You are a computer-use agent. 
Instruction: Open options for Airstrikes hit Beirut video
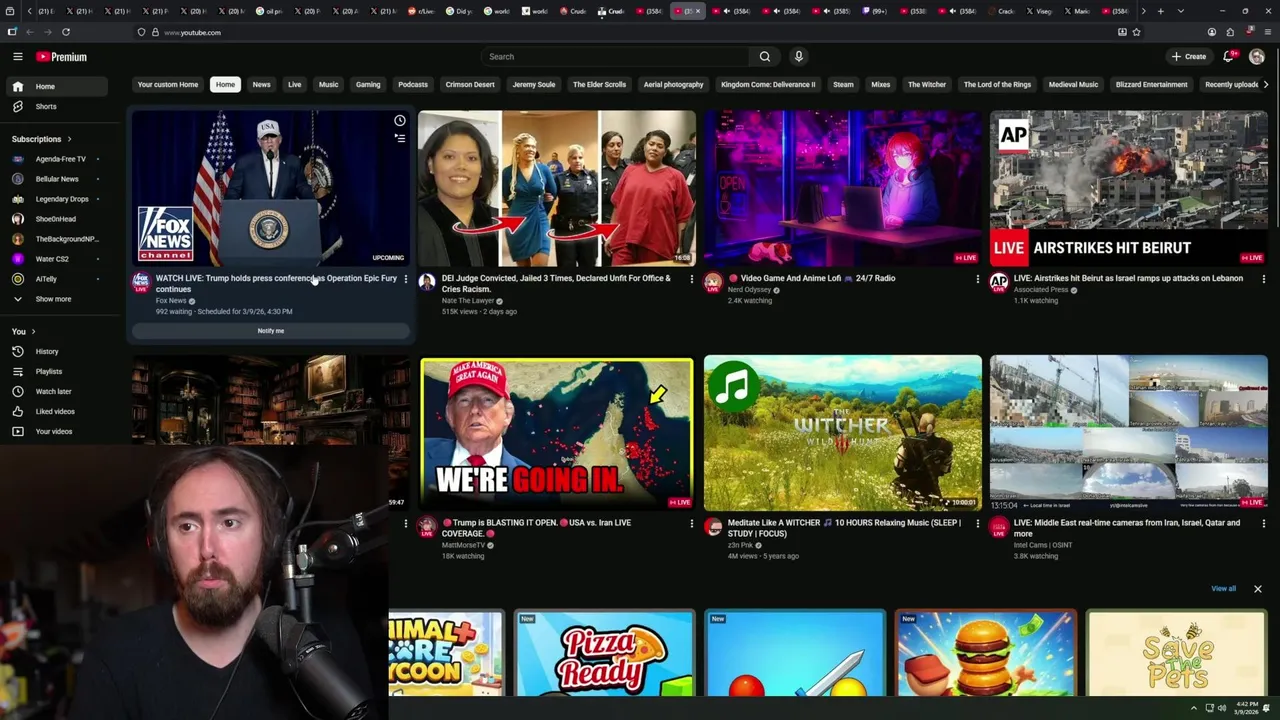pos(1263,279)
